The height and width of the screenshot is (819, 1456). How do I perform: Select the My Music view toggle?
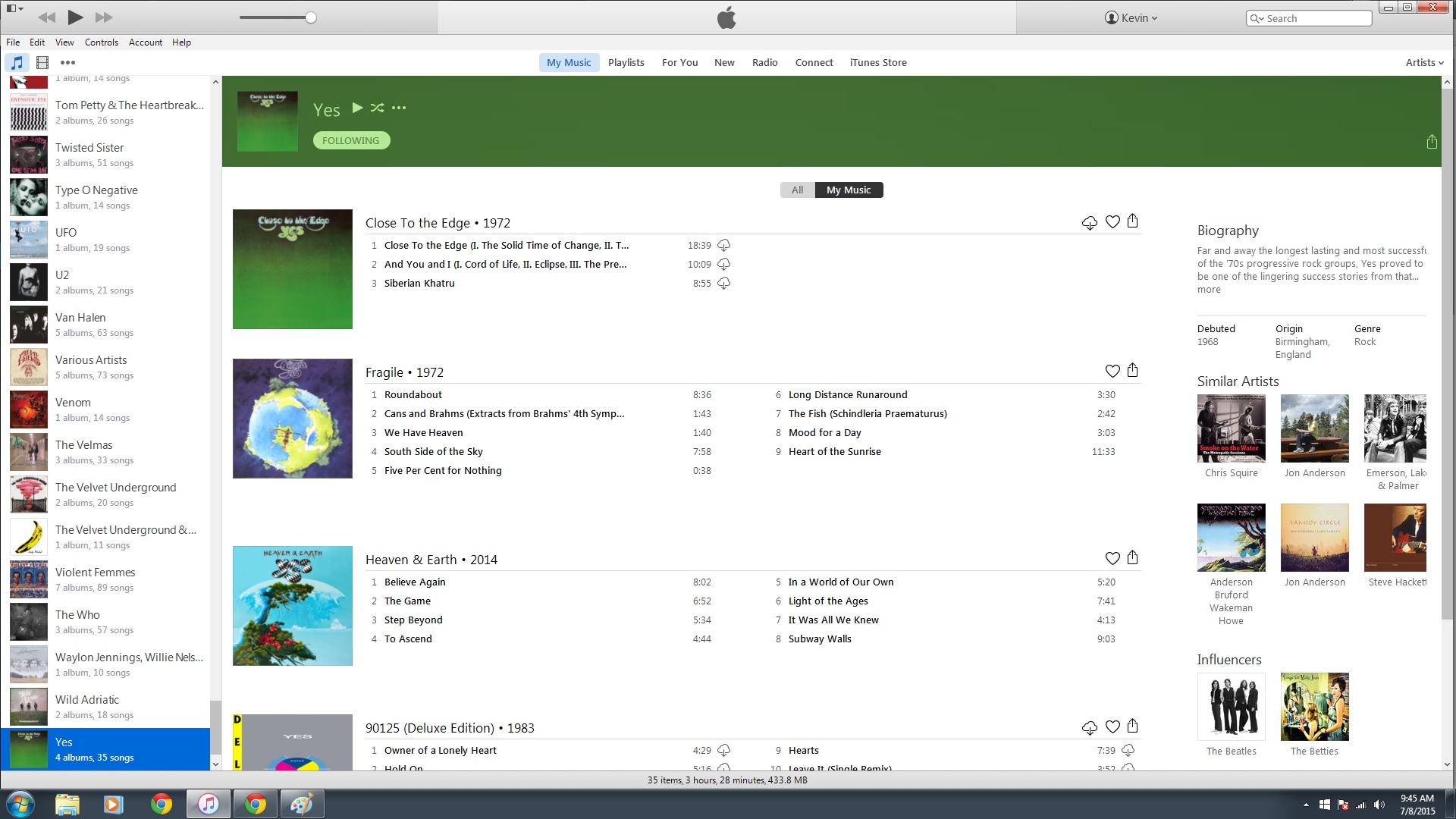(x=848, y=190)
